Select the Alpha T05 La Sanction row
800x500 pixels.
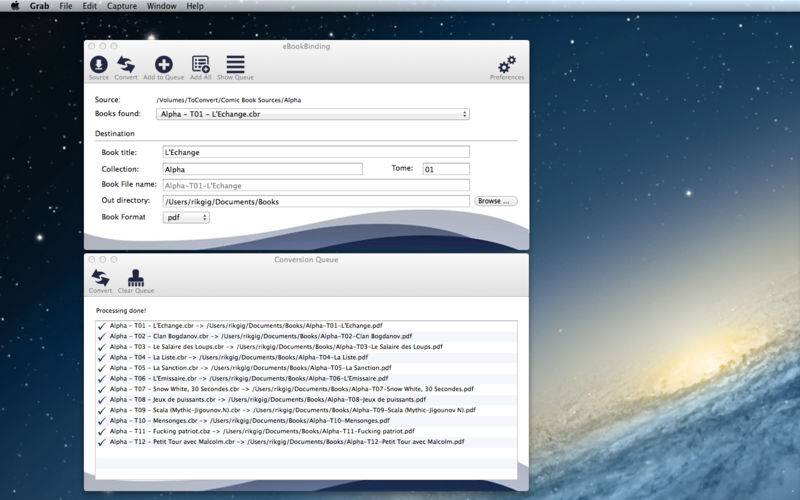(x=306, y=368)
